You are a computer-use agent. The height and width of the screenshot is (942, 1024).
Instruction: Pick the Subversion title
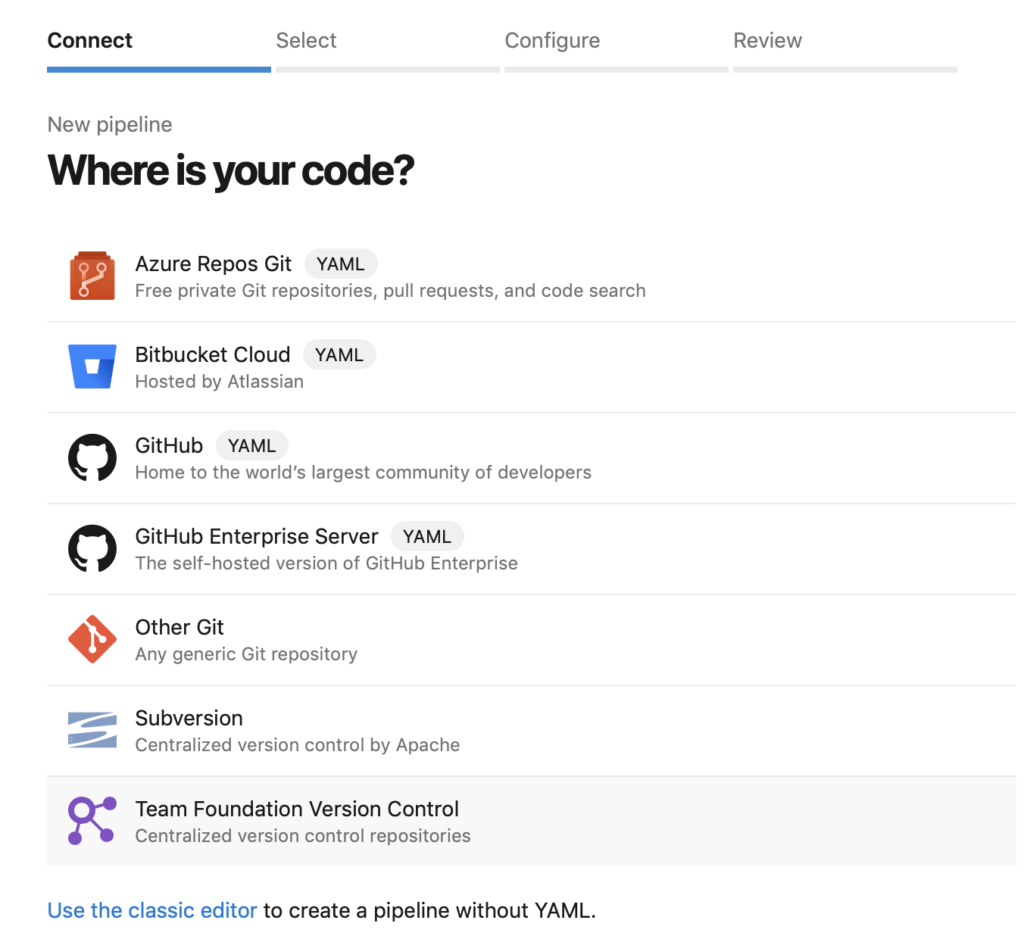(x=189, y=717)
